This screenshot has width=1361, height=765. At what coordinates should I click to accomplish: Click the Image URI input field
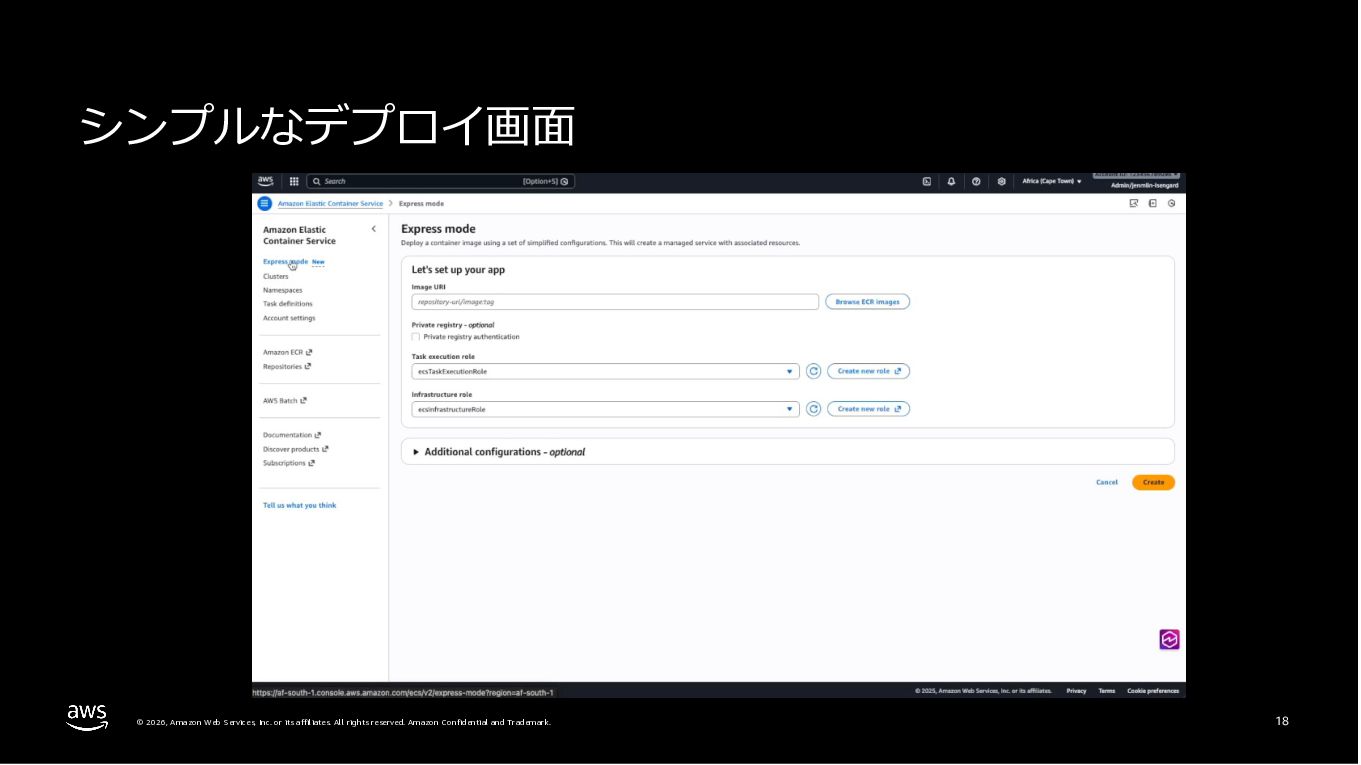[615, 301]
